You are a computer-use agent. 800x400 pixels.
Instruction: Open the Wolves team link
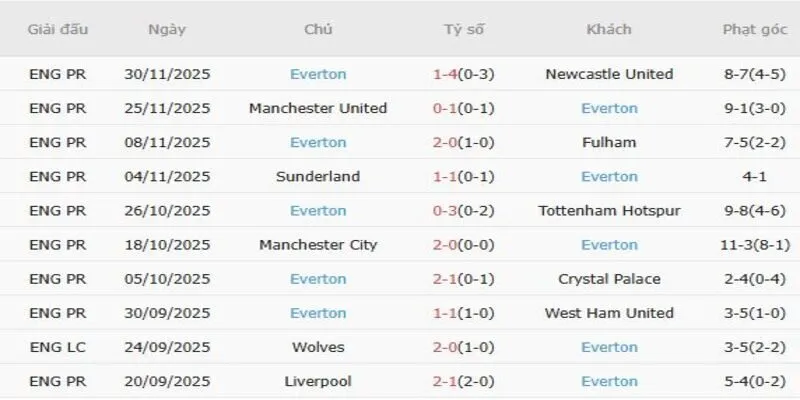[x=318, y=347]
